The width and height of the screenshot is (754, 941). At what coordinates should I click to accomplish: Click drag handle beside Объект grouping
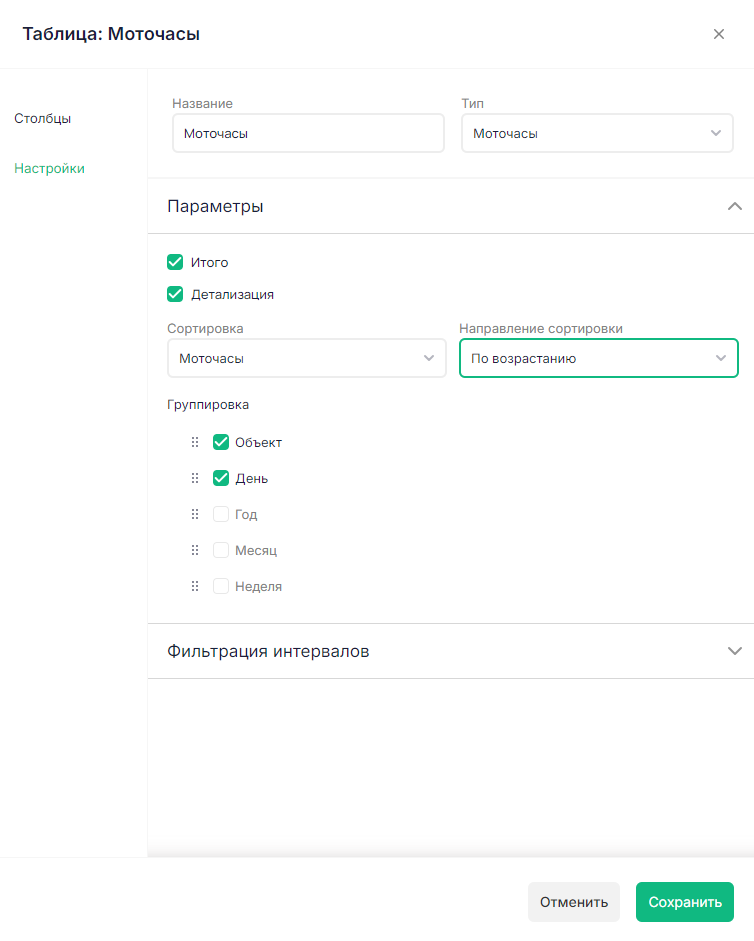click(x=195, y=442)
